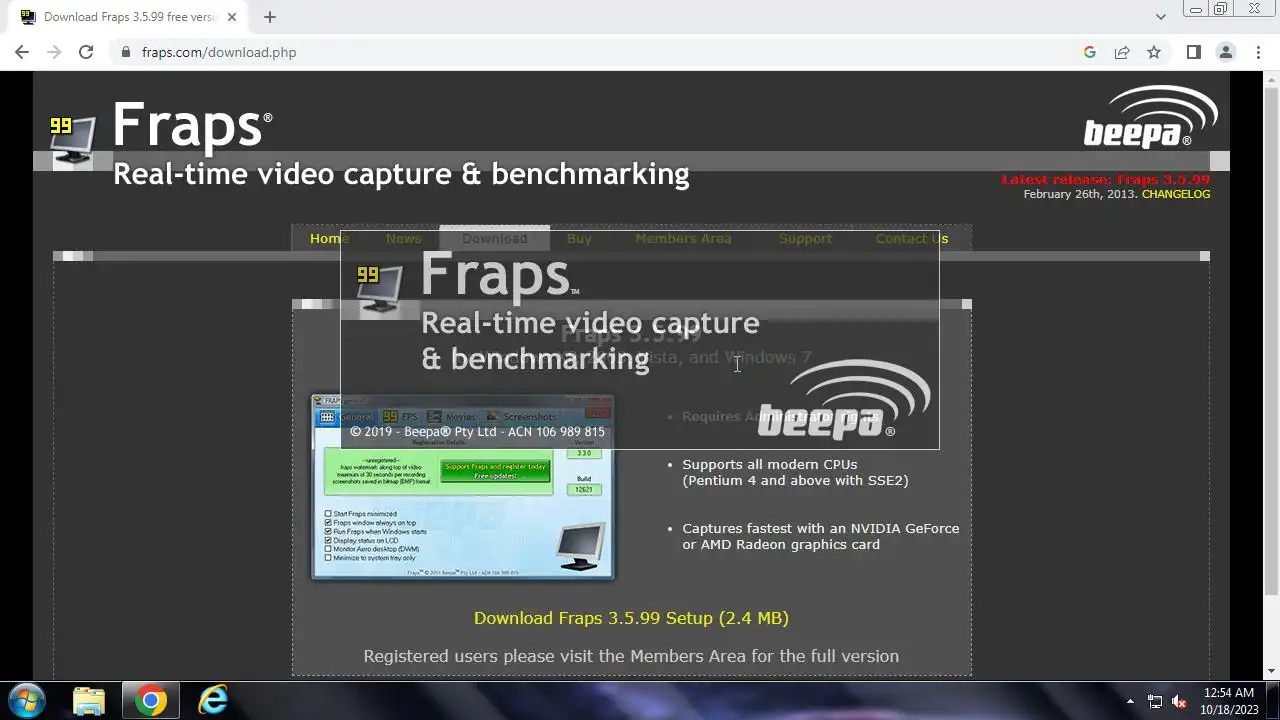Open Chrome from the taskbar

point(151,701)
